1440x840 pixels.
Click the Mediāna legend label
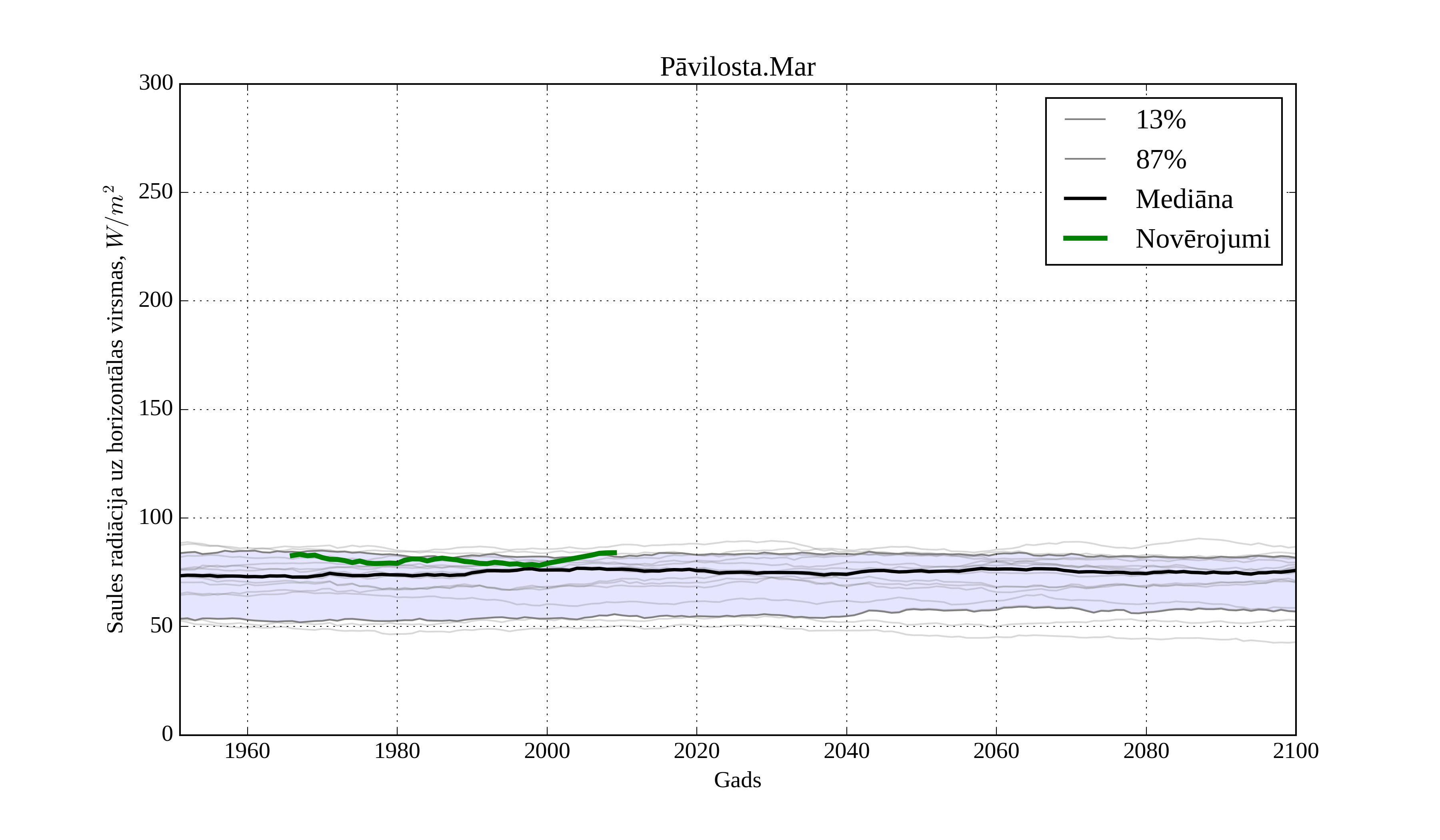click(1184, 200)
